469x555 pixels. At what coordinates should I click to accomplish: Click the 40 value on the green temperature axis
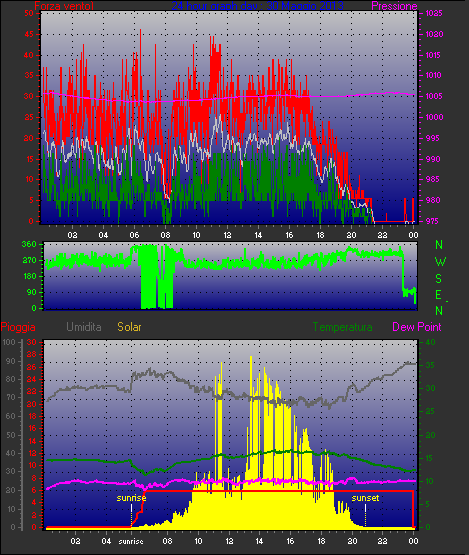coord(430,342)
